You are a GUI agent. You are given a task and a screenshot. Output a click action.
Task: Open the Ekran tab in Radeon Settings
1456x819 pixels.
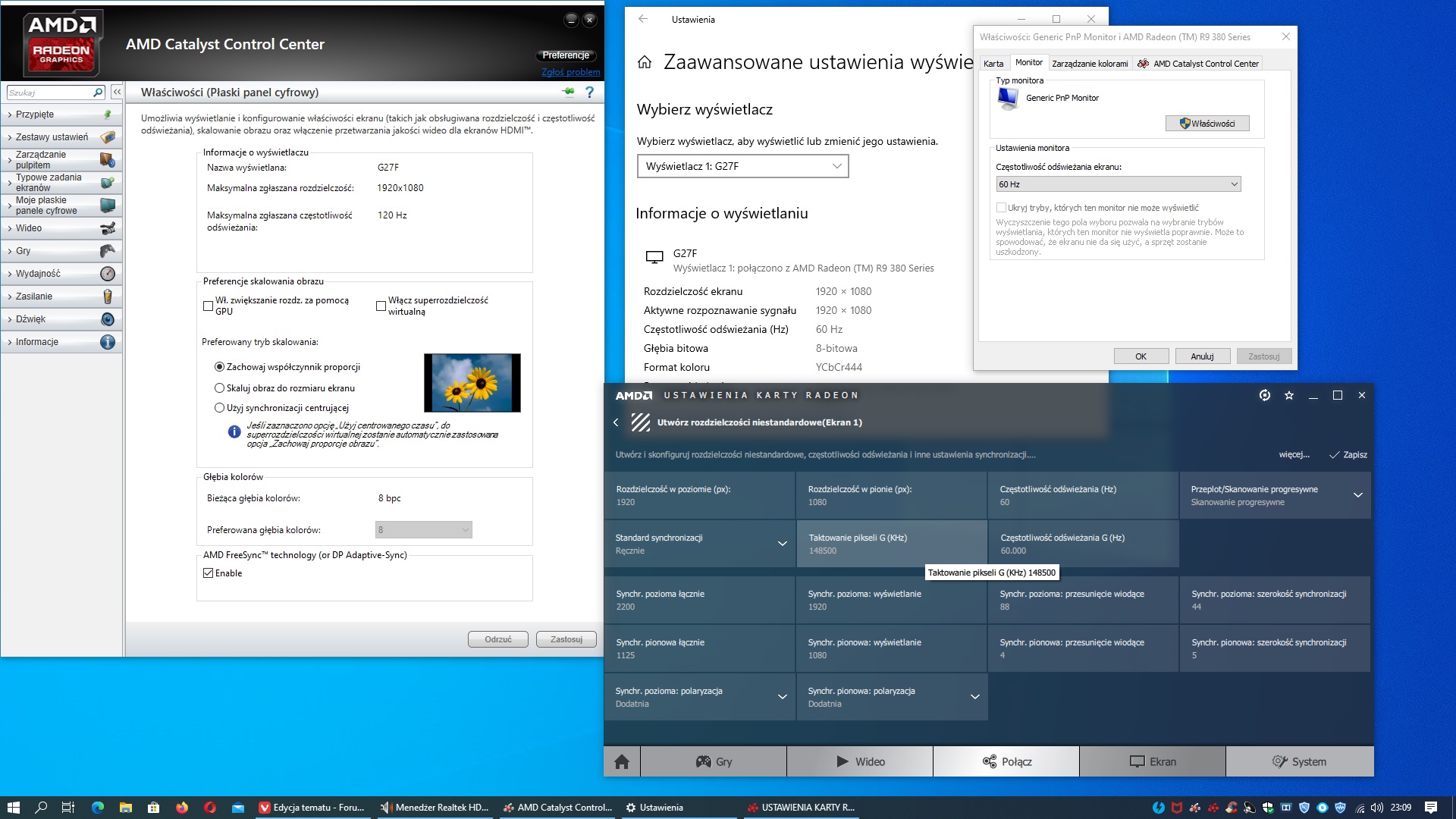[1152, 761]
